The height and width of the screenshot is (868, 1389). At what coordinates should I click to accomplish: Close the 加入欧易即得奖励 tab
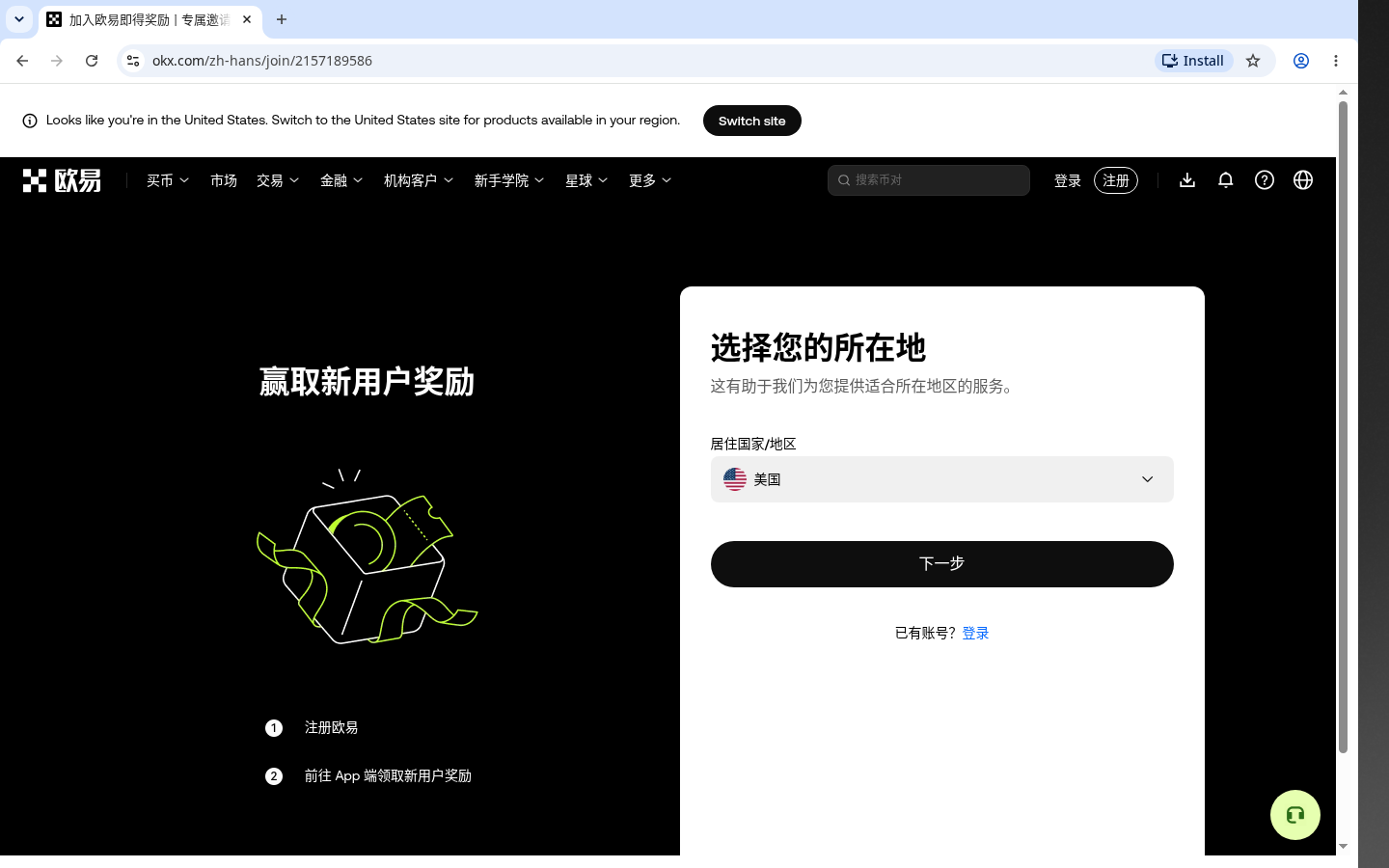coord(247,19)
